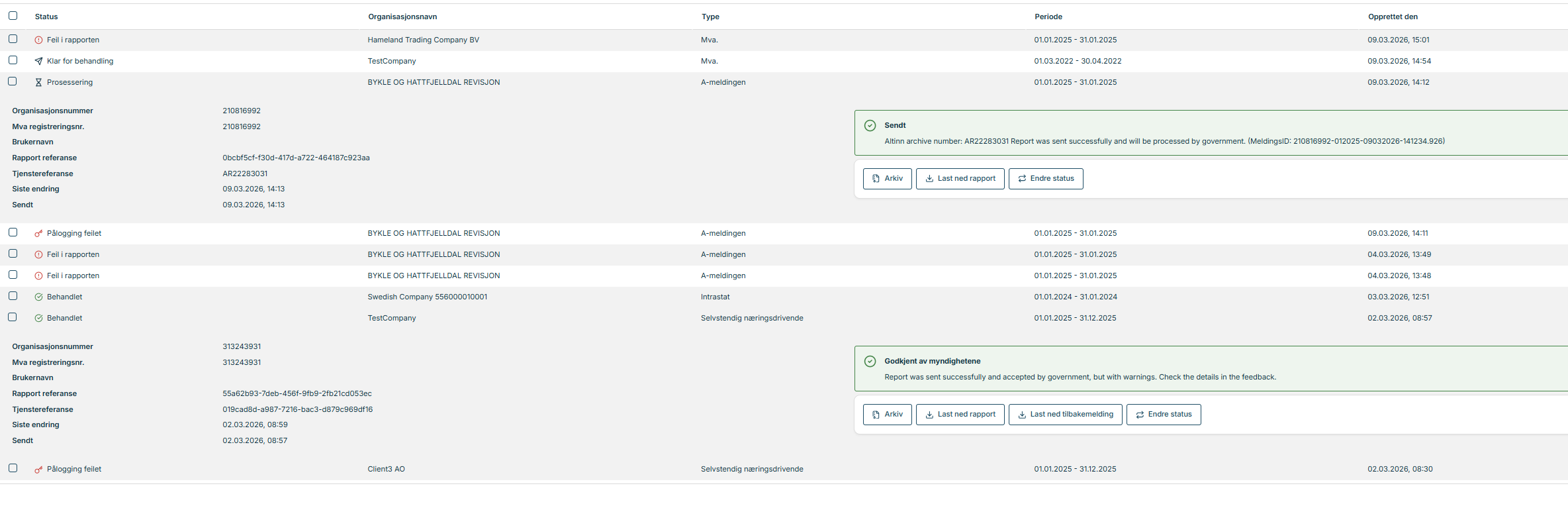Click the paper plane icon for Klar for behandling
Image resolution: width=1568 pixels, height=506 pixels.
point(38,62)
